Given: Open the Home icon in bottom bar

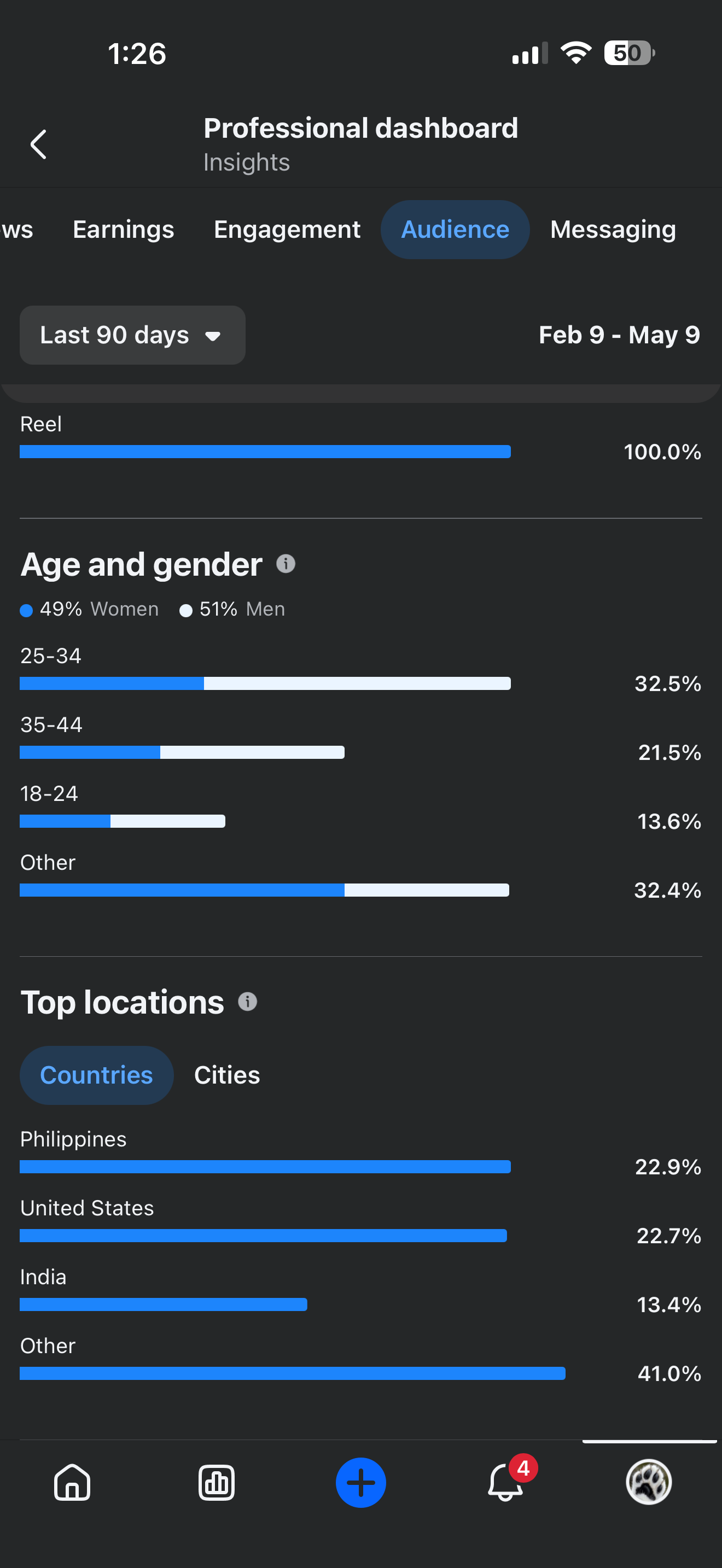Looking at the screenshot, I should [x=72, y=1482].
